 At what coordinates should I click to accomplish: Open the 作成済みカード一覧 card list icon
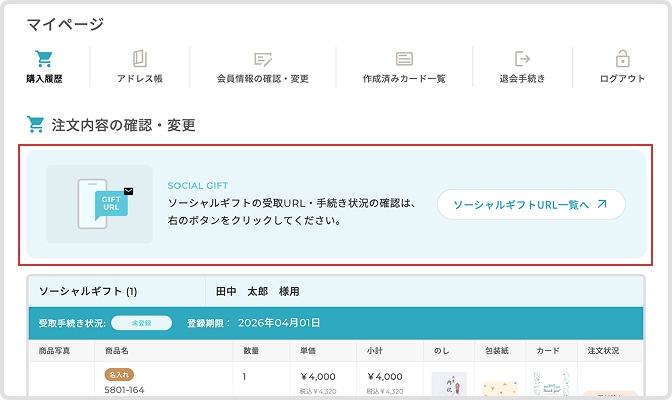click(x=404, y=58)
